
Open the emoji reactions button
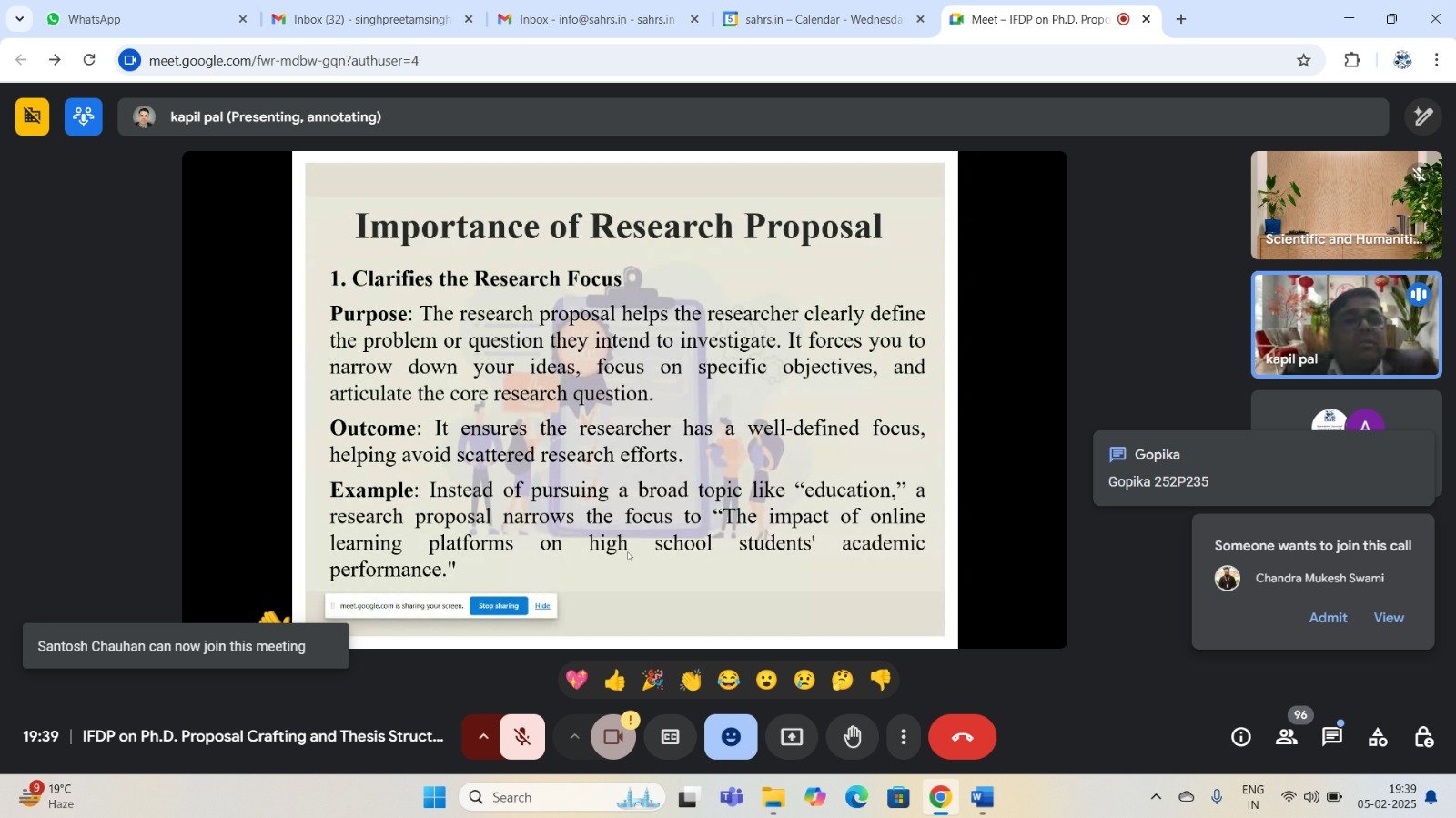[731, 737]
